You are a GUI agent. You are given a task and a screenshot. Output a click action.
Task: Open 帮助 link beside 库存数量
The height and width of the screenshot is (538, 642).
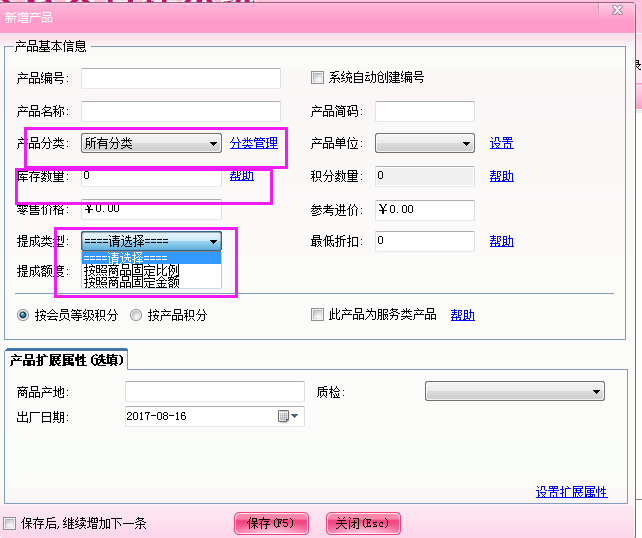coord(242,176)
